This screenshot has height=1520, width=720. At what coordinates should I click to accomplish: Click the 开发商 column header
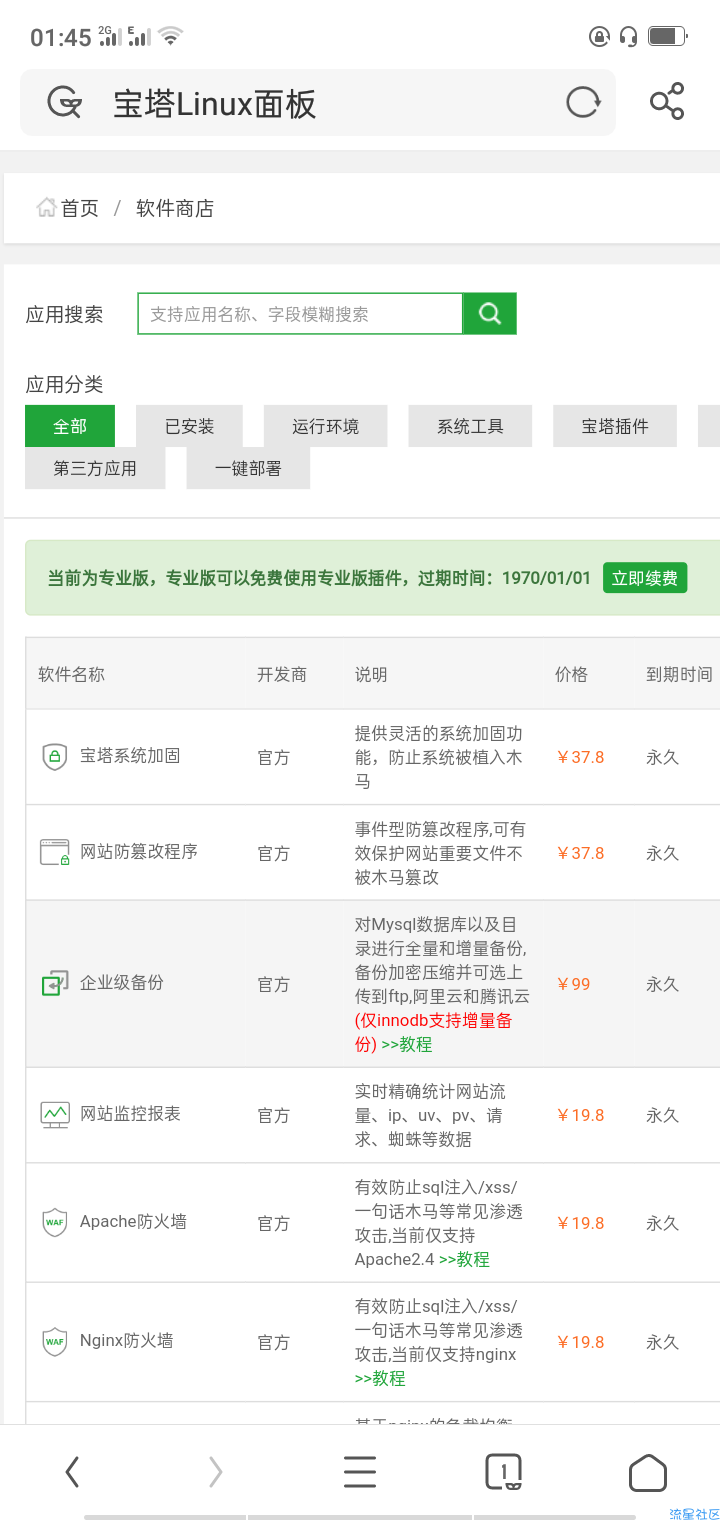(282, 674)
